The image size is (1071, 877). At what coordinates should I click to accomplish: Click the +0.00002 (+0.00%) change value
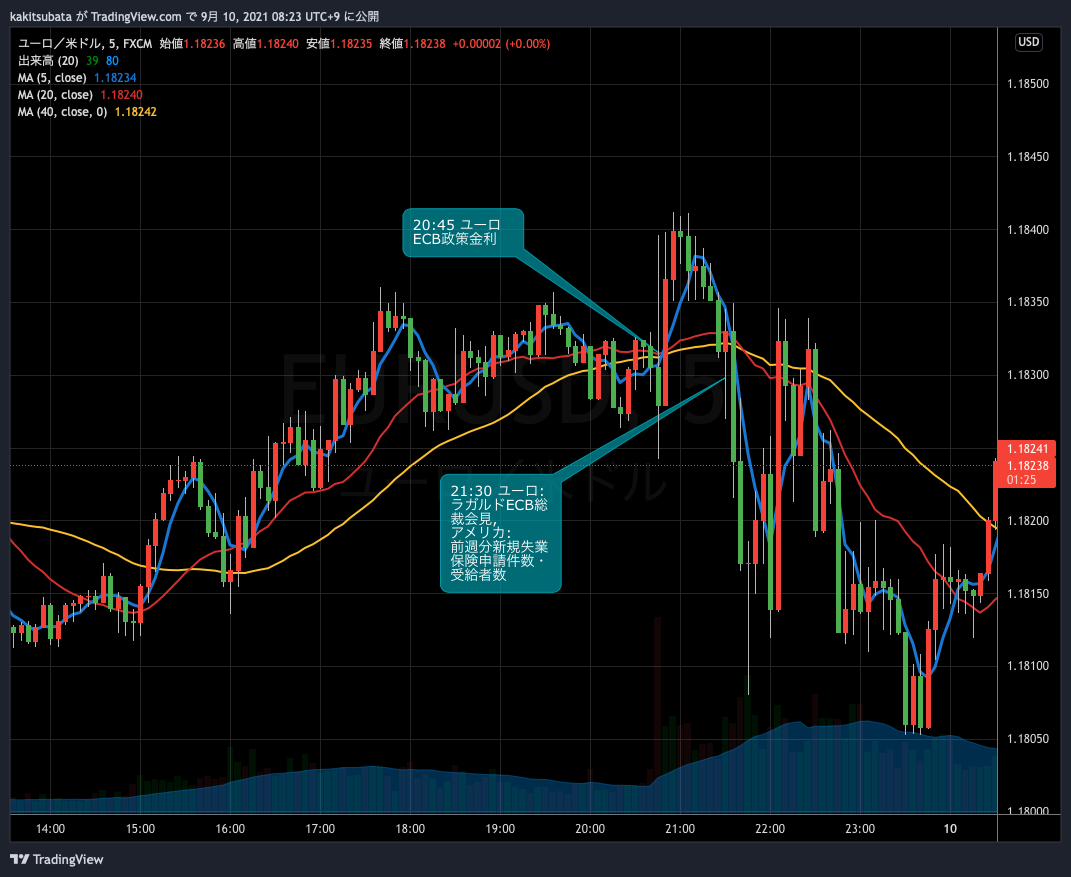501,44
